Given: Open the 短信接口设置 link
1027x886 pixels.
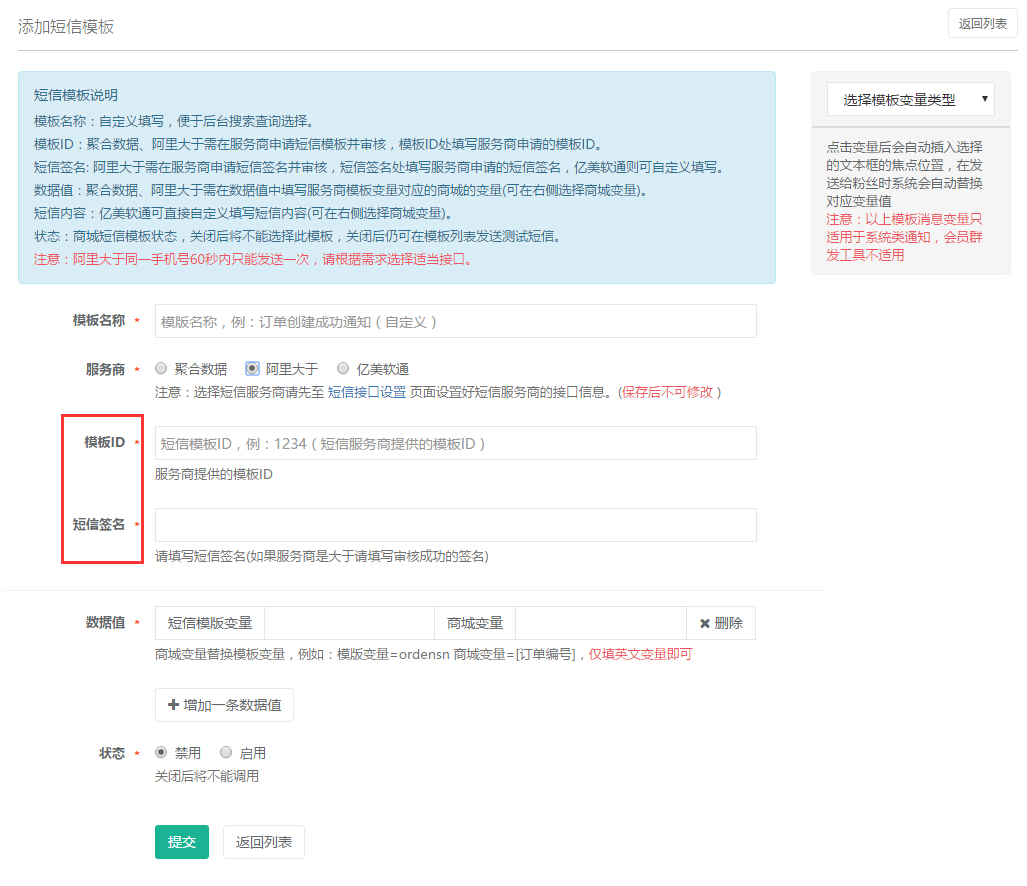Looking at the screenshot, I should click(x=367, y=392).
